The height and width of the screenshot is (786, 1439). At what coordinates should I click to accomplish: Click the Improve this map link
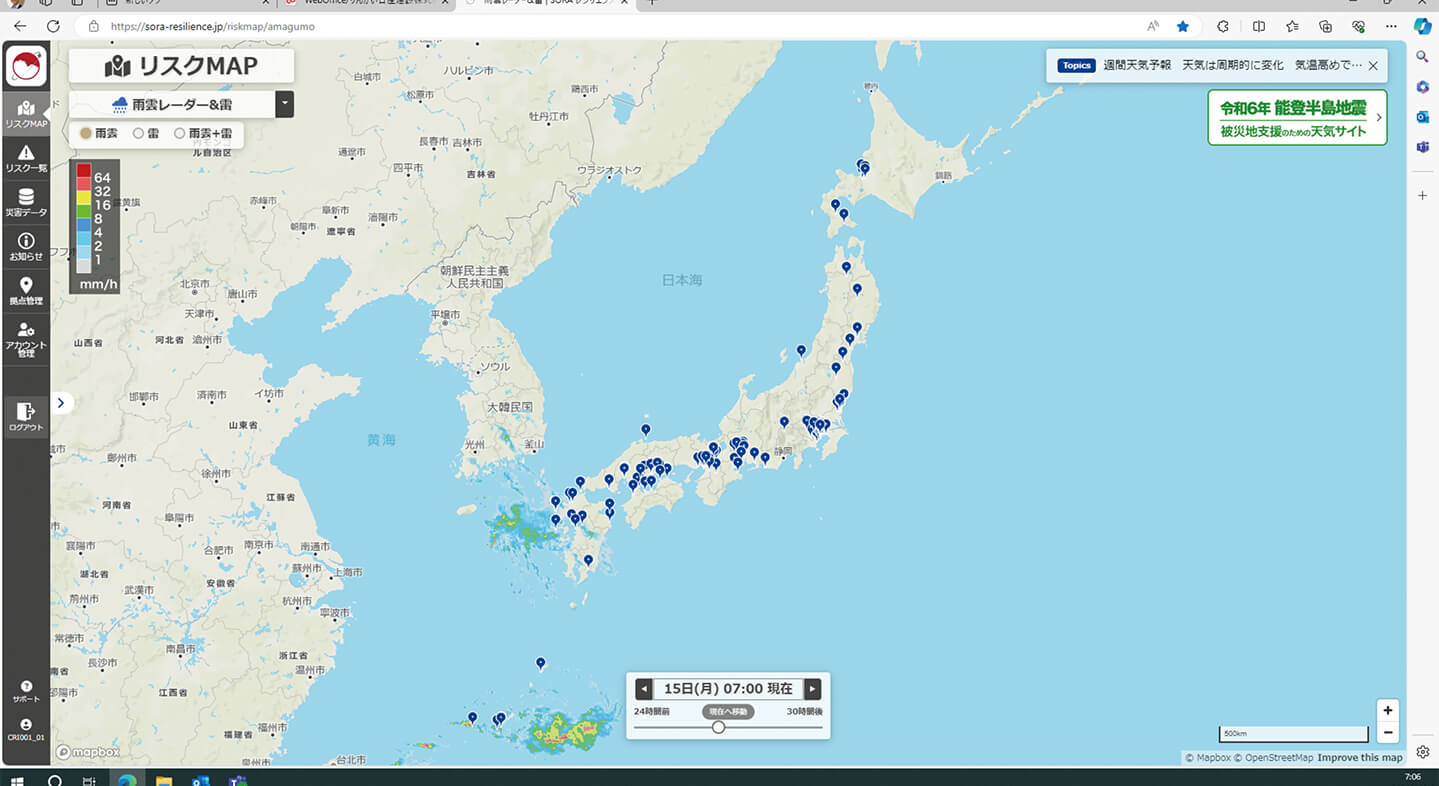tap(1361, 758)
